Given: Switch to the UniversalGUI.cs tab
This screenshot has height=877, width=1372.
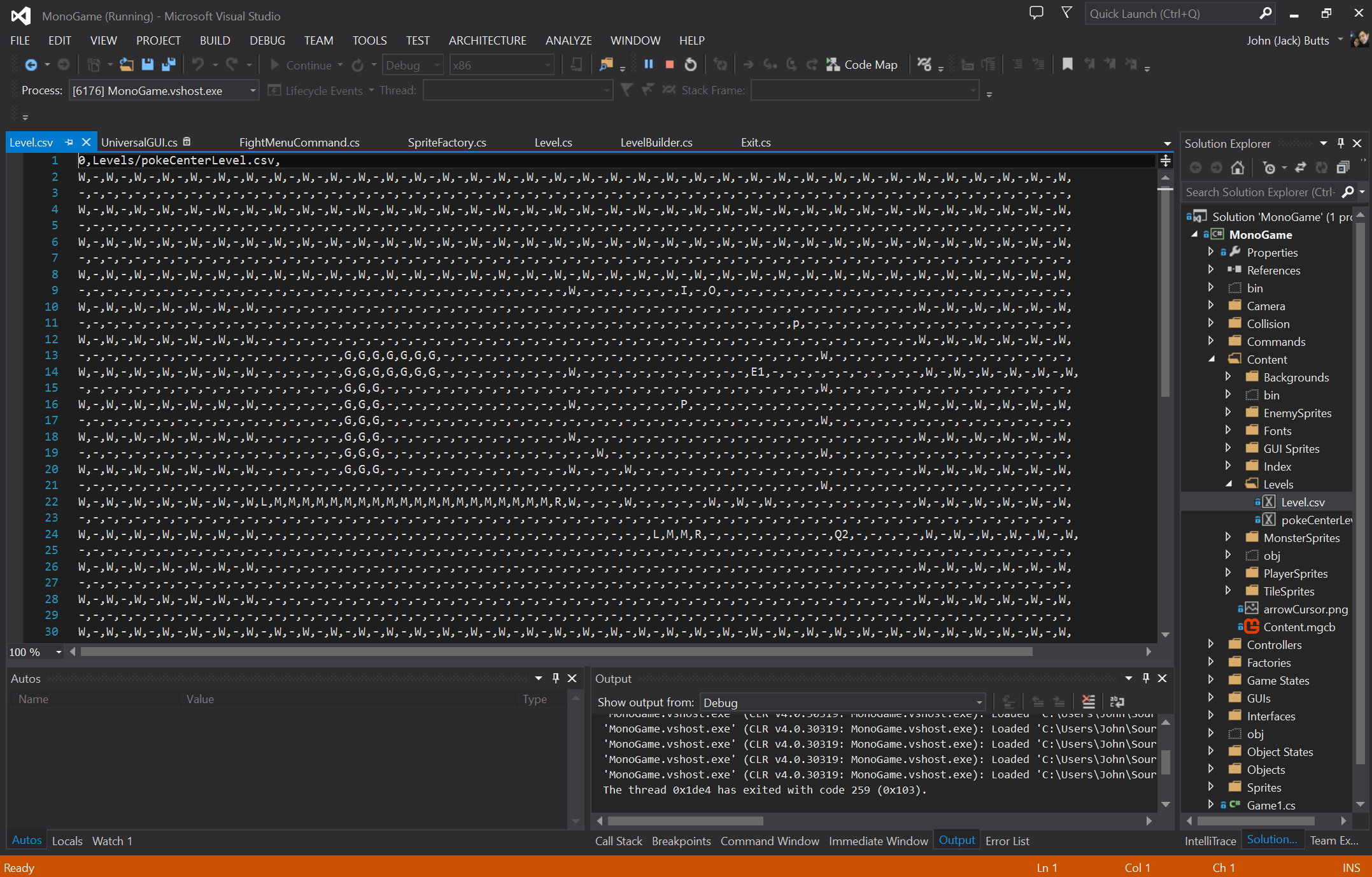Looking at the screenshot, I should (139, 143).
